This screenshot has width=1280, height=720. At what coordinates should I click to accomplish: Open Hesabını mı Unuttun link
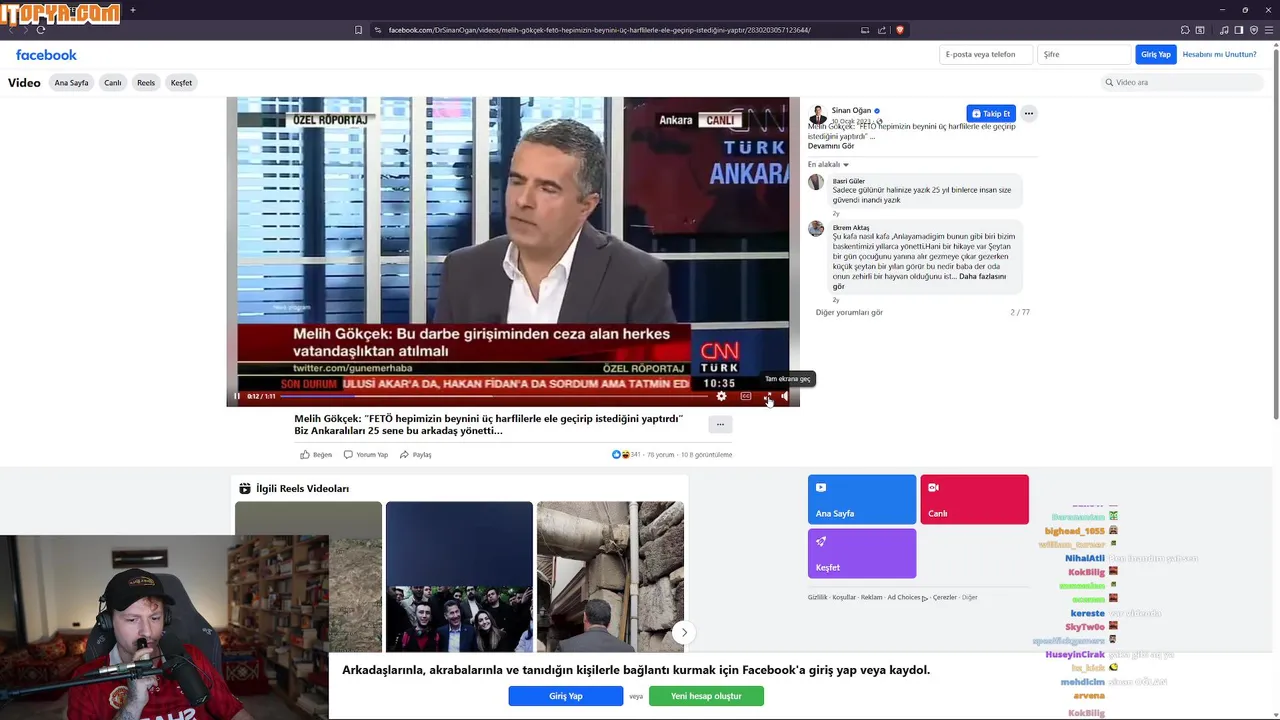coord(1219,54)
